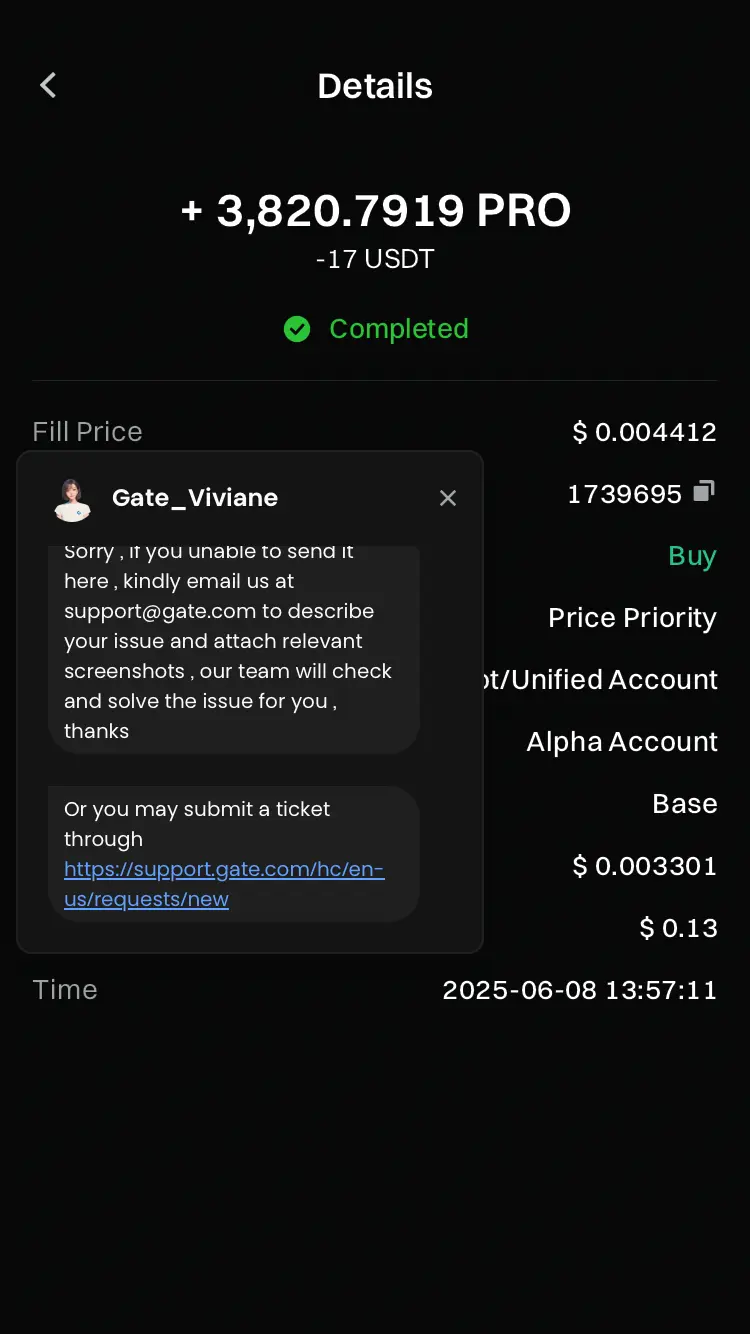This screenshot has width=750, height=1334.
Task: Click the Price Priority value
Action: tap(632, 618)
